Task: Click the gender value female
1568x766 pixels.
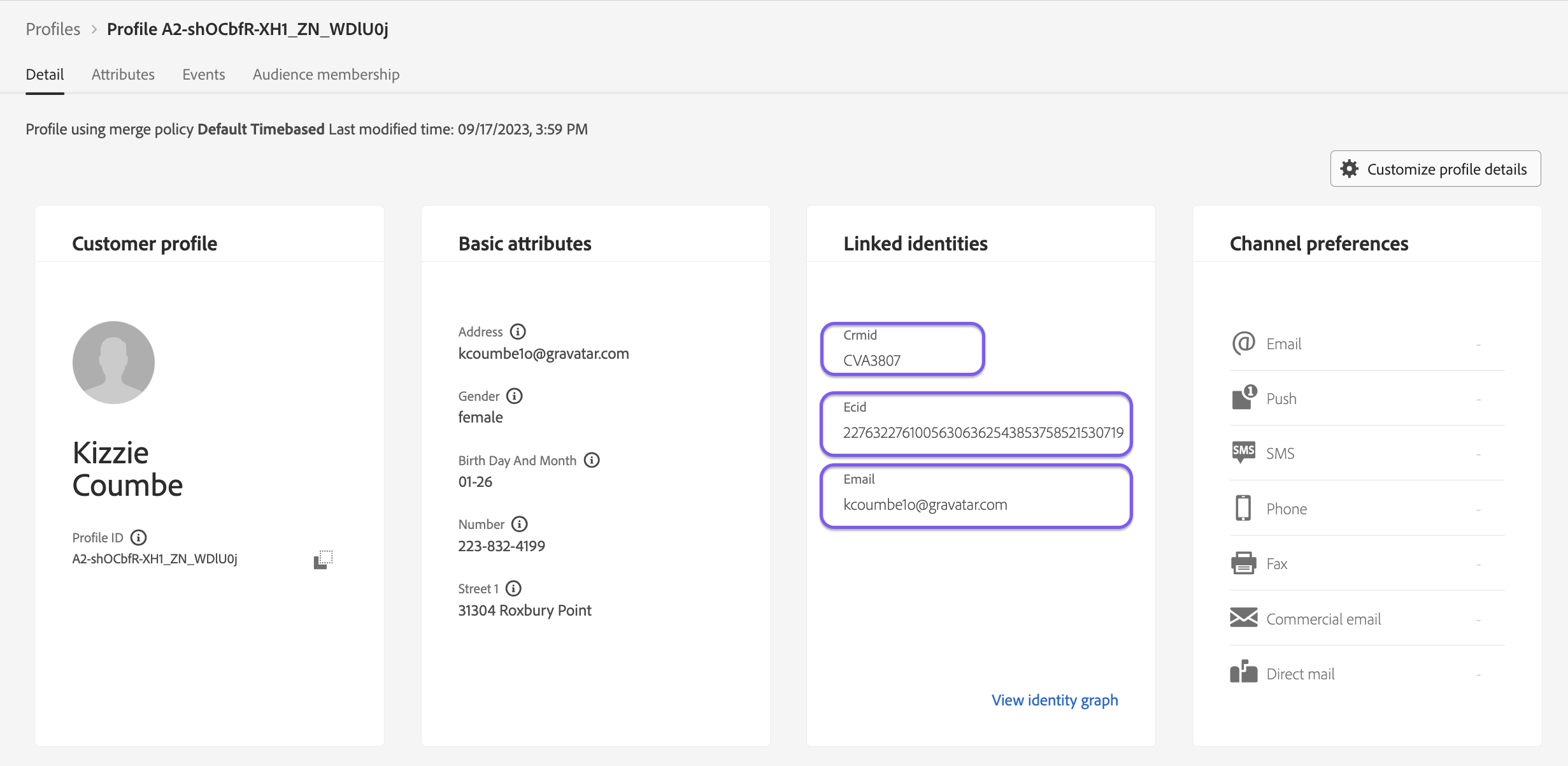Action: point(481,417)
